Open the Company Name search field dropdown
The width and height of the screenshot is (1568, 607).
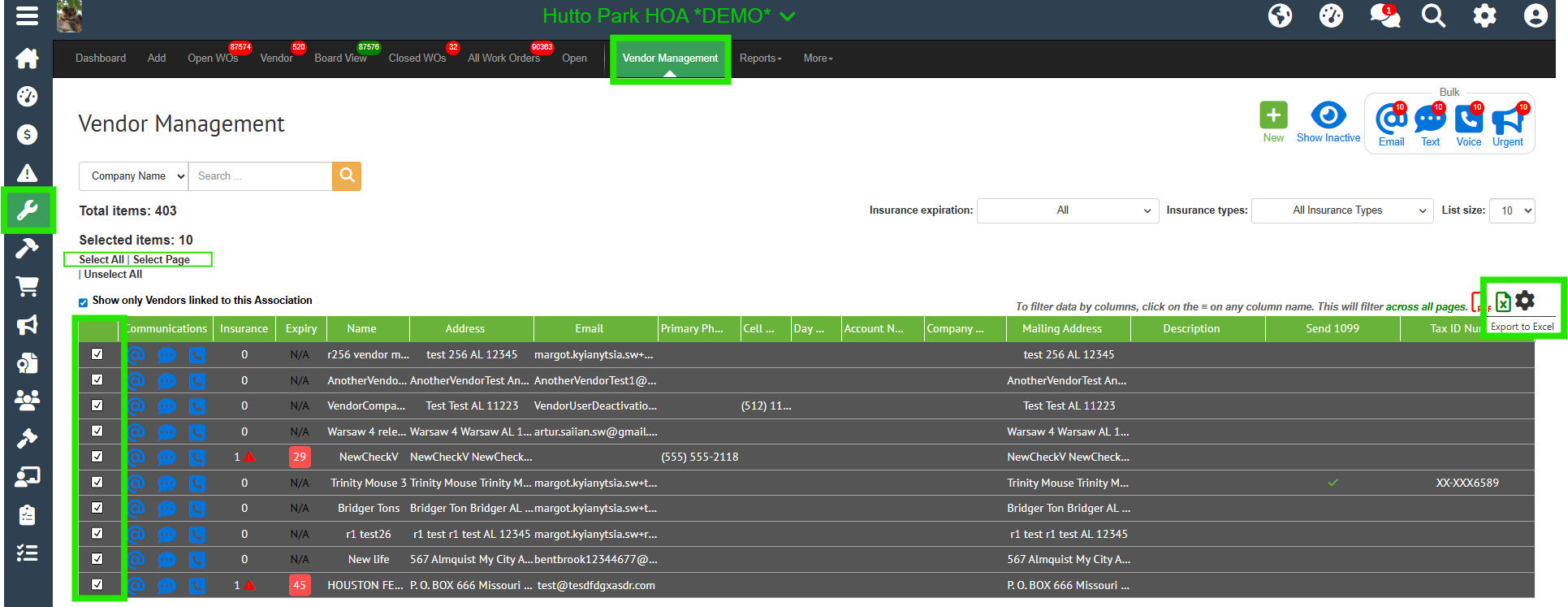(134, 176)
